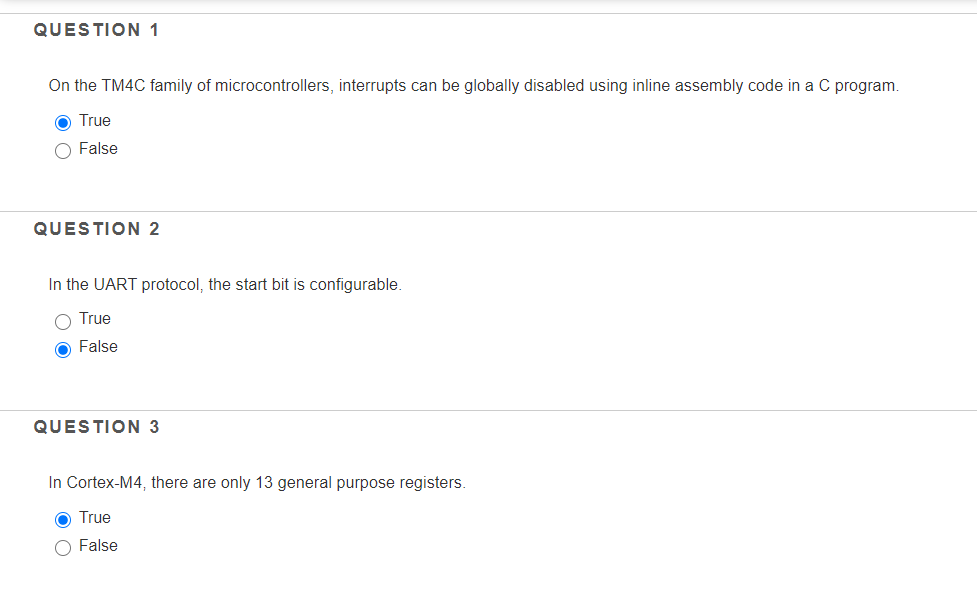The image size is (977, 597).
Task: Click the TM4C interrupts question text
Action: [472, 85]
